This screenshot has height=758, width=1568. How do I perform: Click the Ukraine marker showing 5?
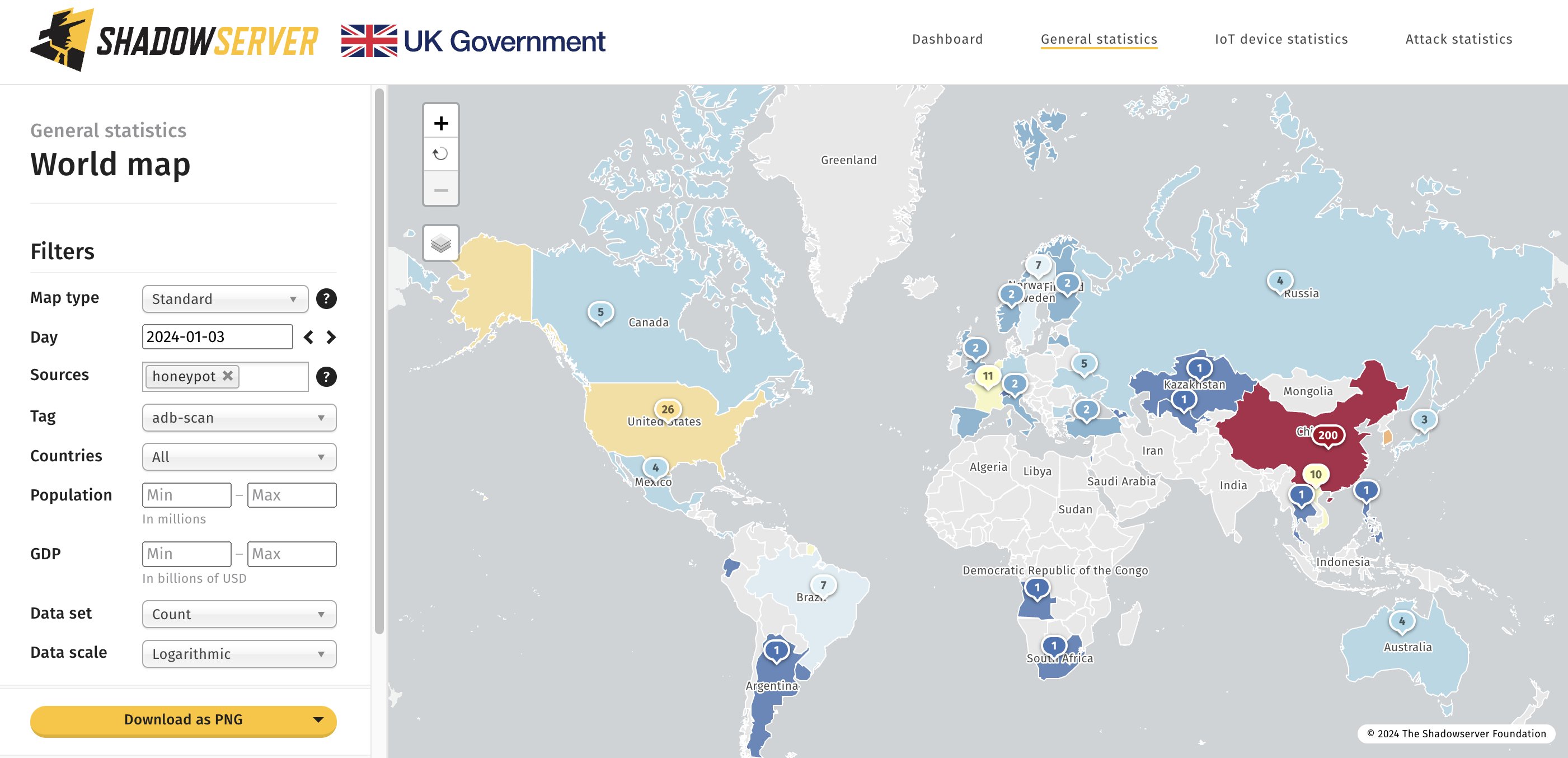(1083, 364)
